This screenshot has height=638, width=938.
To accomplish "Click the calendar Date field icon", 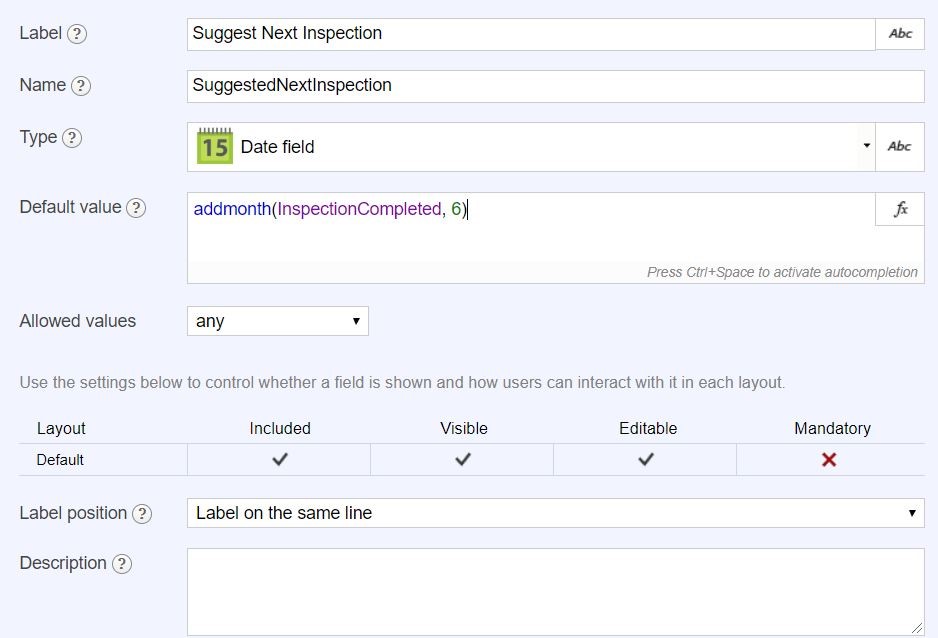I will 214,146.
